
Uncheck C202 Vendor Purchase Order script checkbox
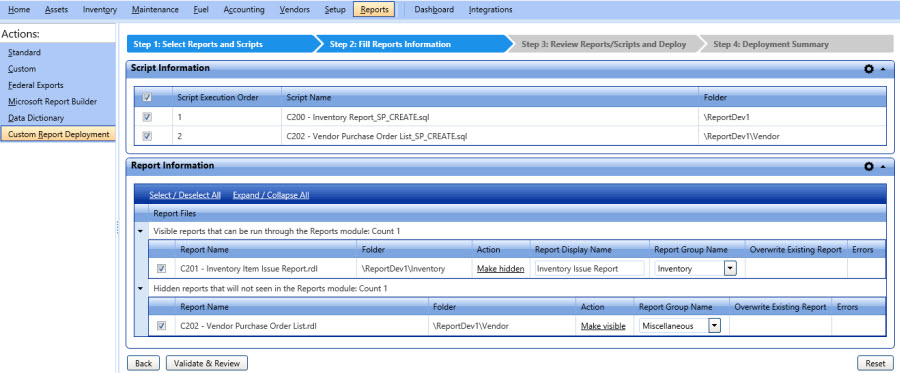147,137
